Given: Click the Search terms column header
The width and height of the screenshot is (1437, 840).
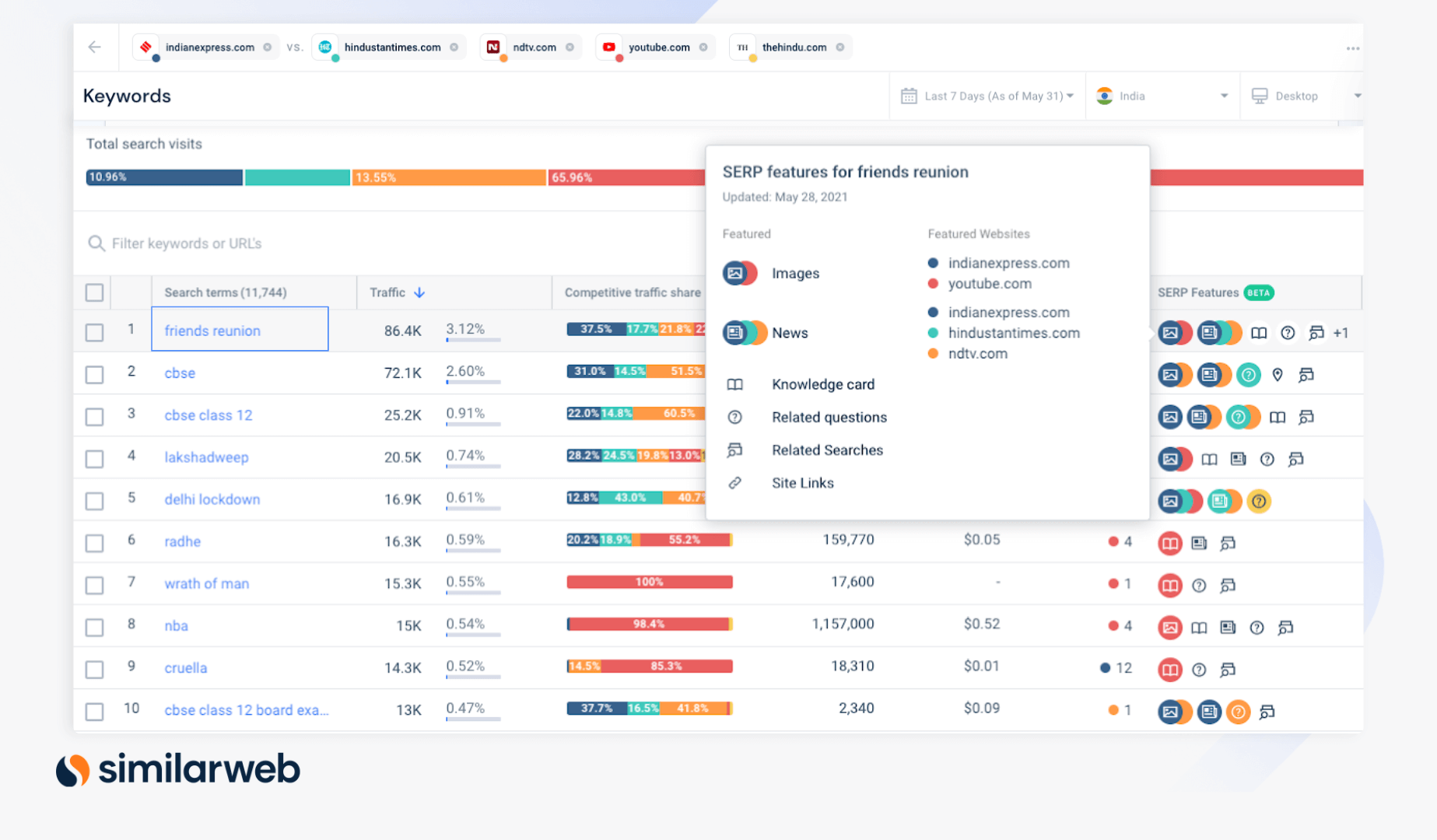Looking at the screenshot, I should click(x=226, y=292).
